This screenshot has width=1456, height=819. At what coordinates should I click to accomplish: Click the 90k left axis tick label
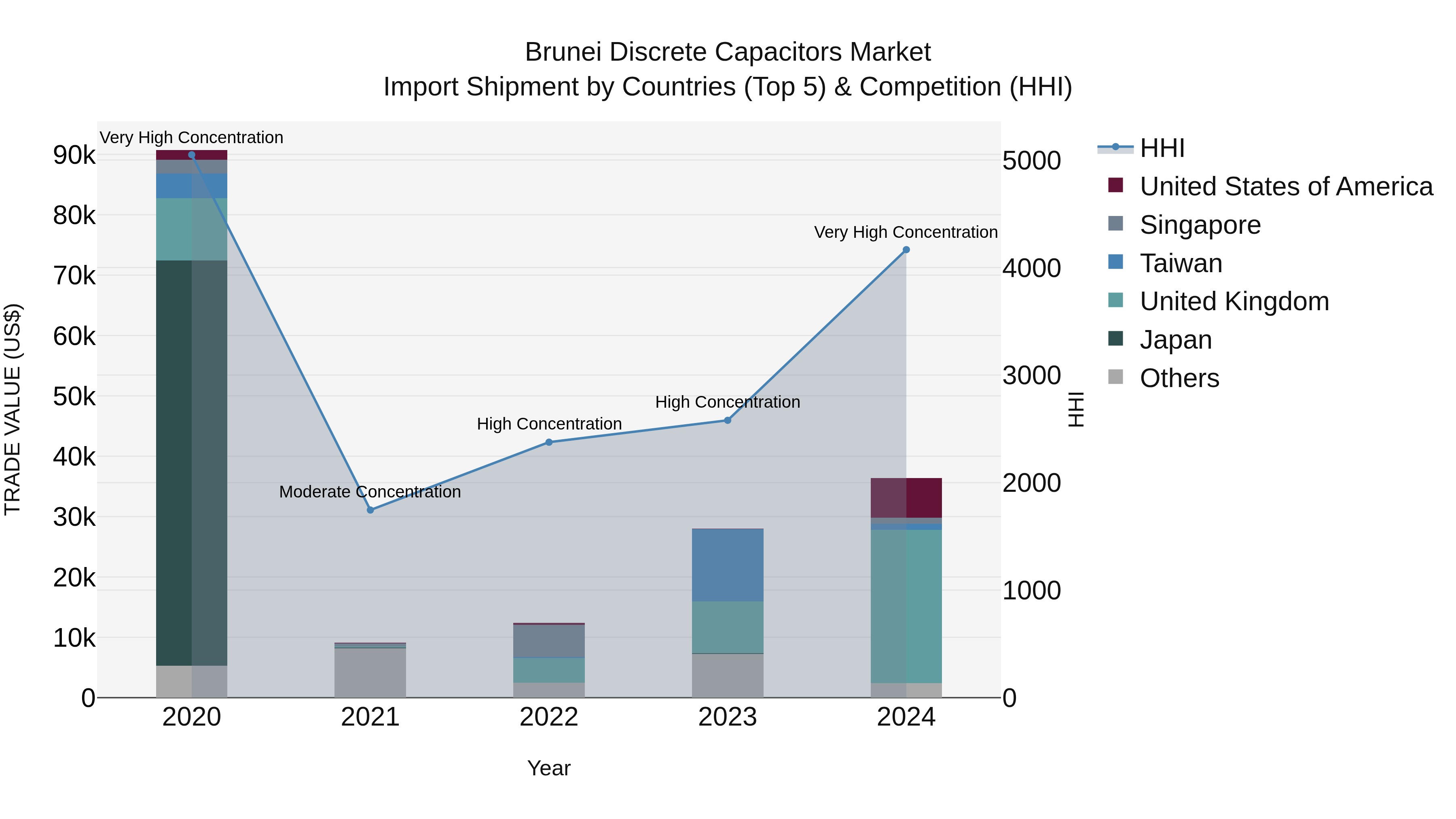[x=74, y=155]
